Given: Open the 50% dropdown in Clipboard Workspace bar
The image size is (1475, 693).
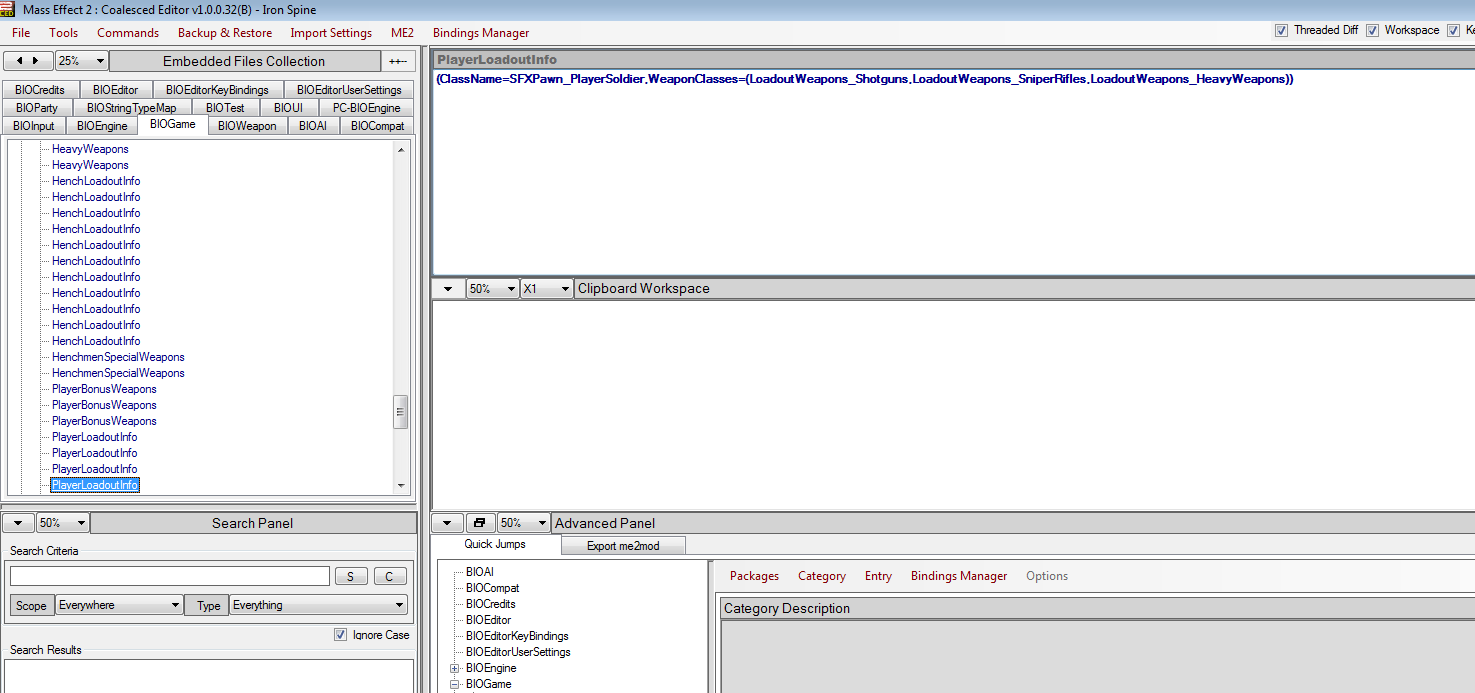Looking at the screenshot, I should (x=492, y=288).
